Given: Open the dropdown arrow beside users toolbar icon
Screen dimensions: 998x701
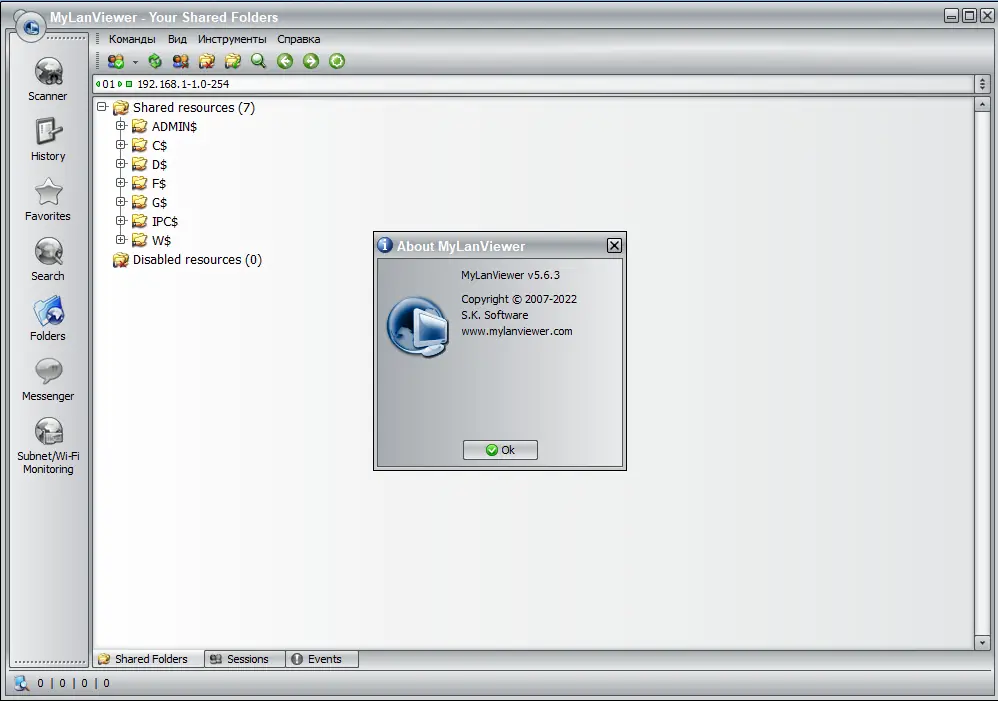Looking at the screenshot, I should [135, 62].
